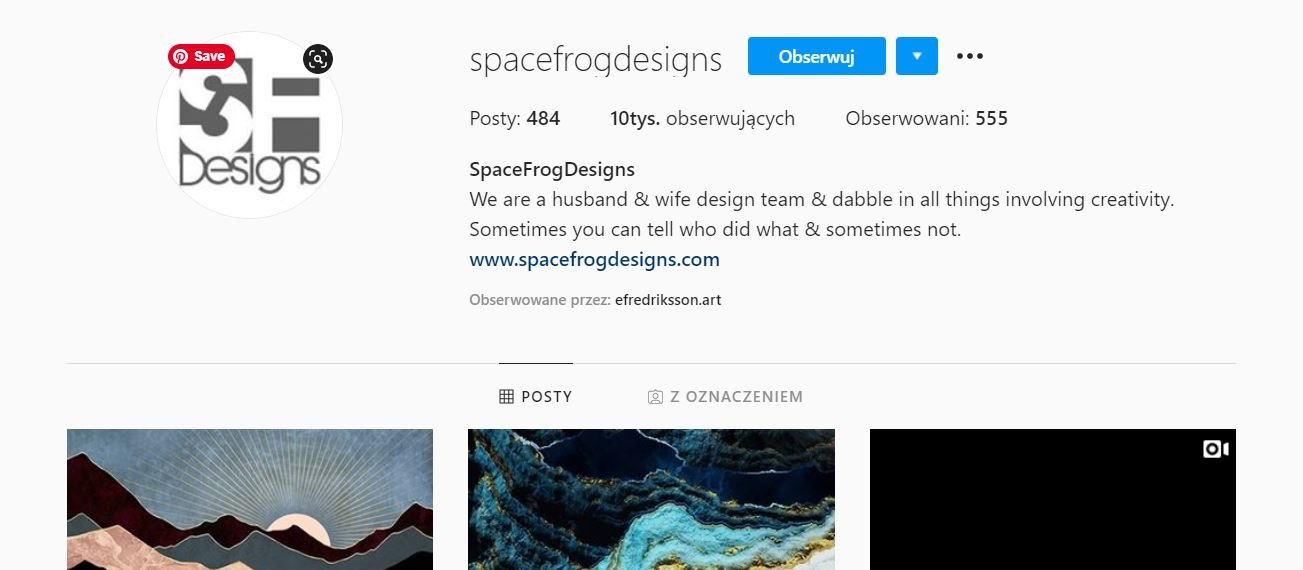
Task: Open the SF Designs profile picture
Action: (250, 126)
